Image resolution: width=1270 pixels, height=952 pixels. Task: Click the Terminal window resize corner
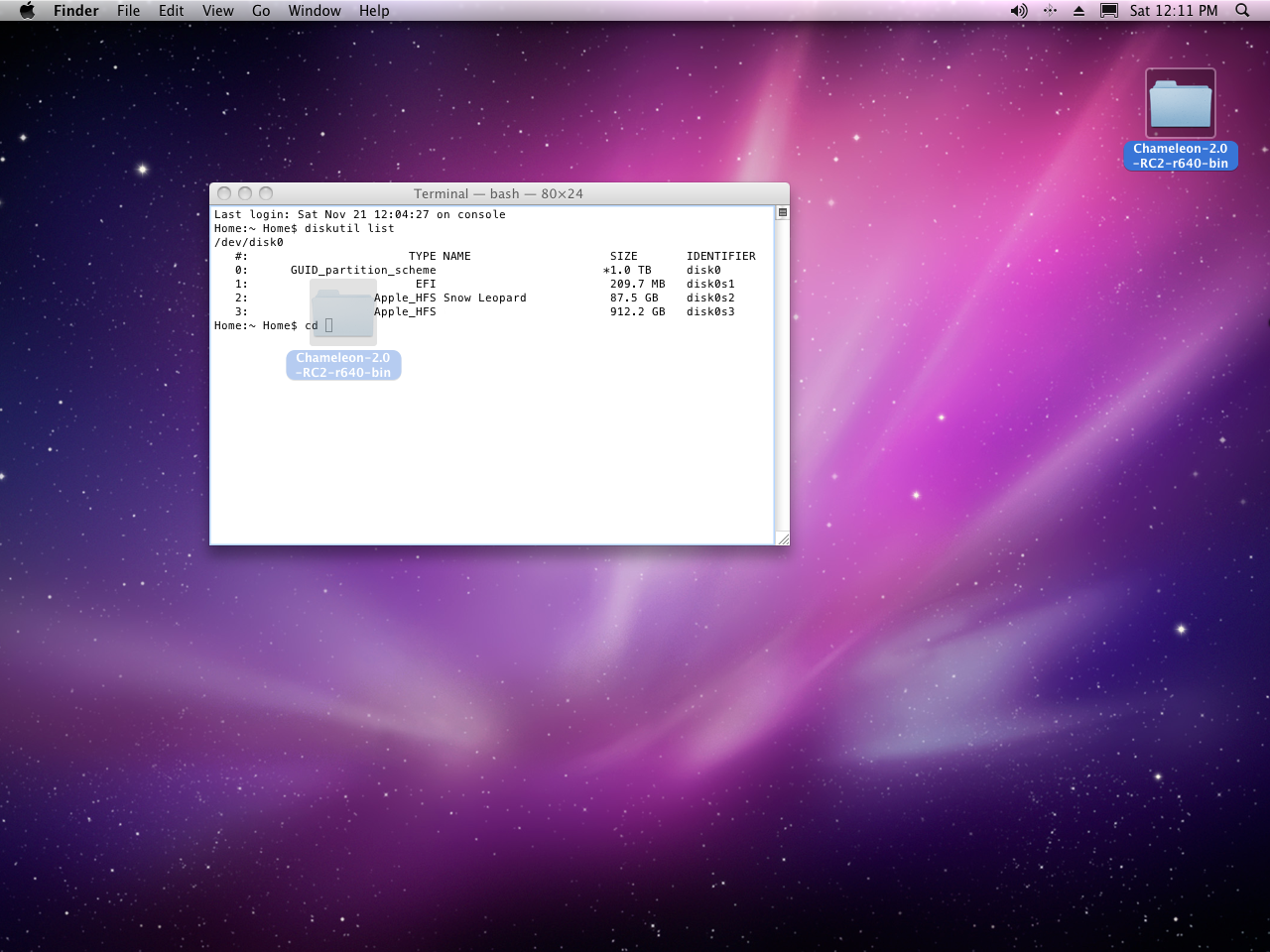click(782, 537)
